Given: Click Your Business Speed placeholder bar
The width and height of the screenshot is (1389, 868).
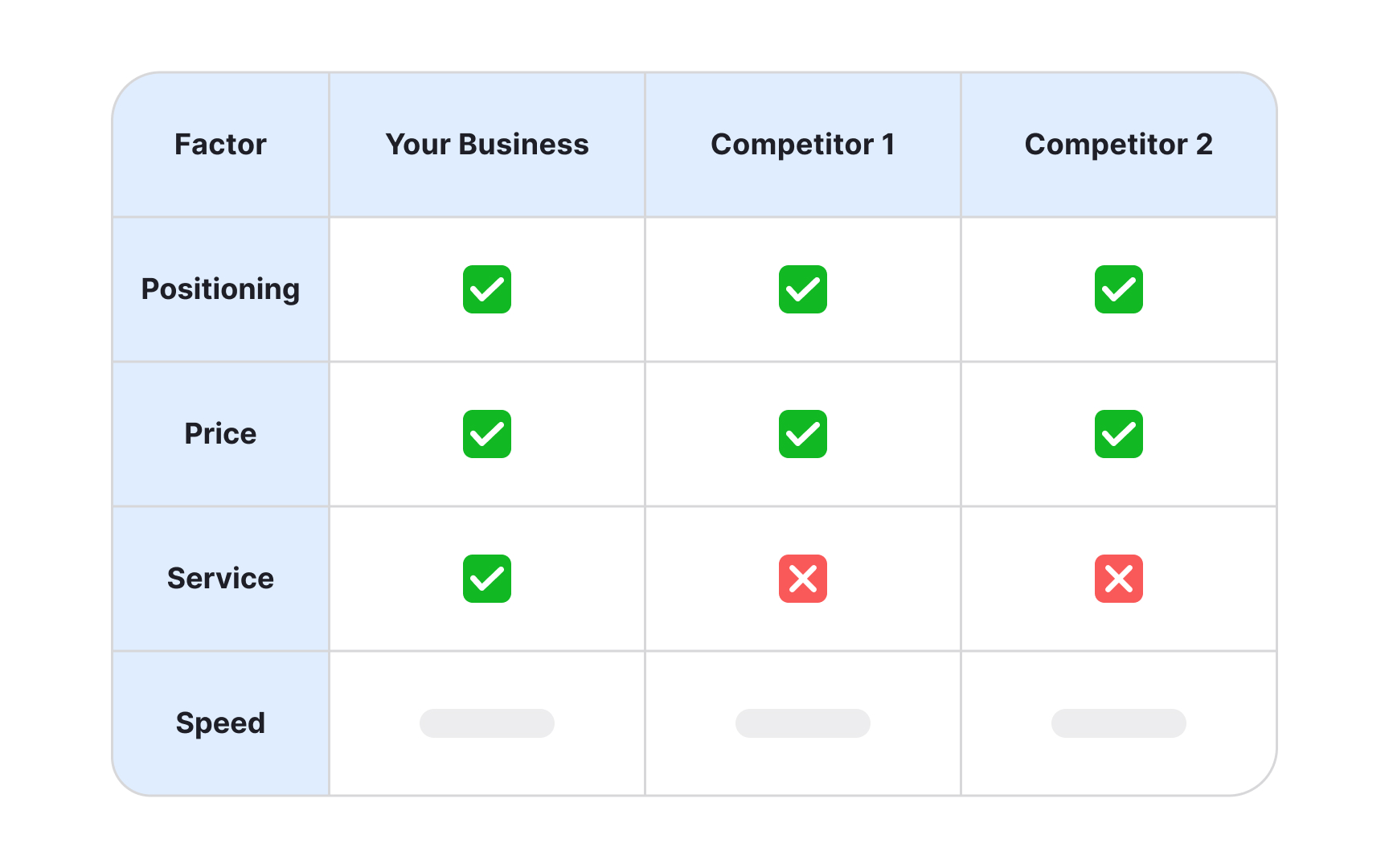Looking at the screenshot, I should point(487,723).
